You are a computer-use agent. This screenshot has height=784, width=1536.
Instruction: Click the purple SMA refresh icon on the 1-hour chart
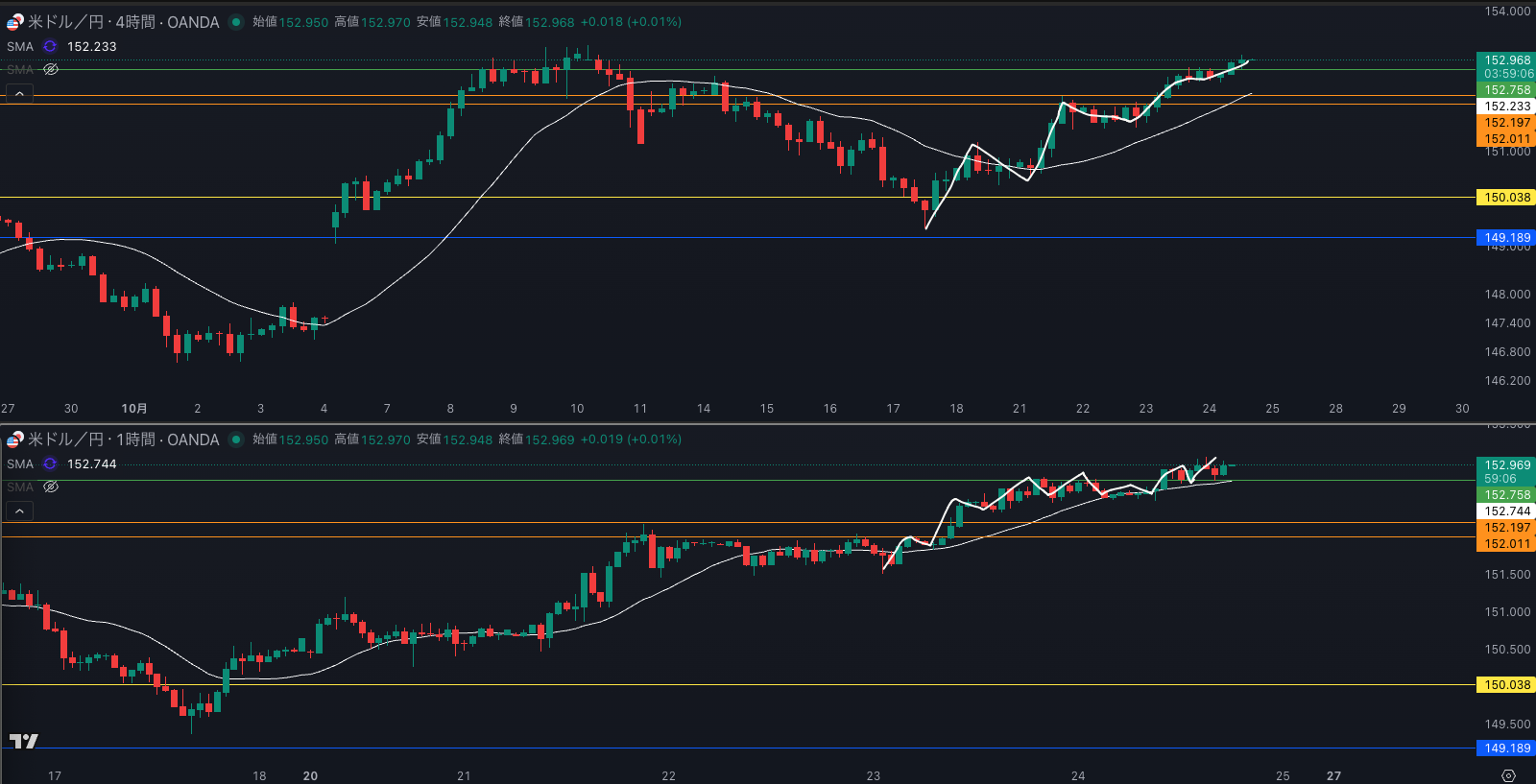[50, 463]
